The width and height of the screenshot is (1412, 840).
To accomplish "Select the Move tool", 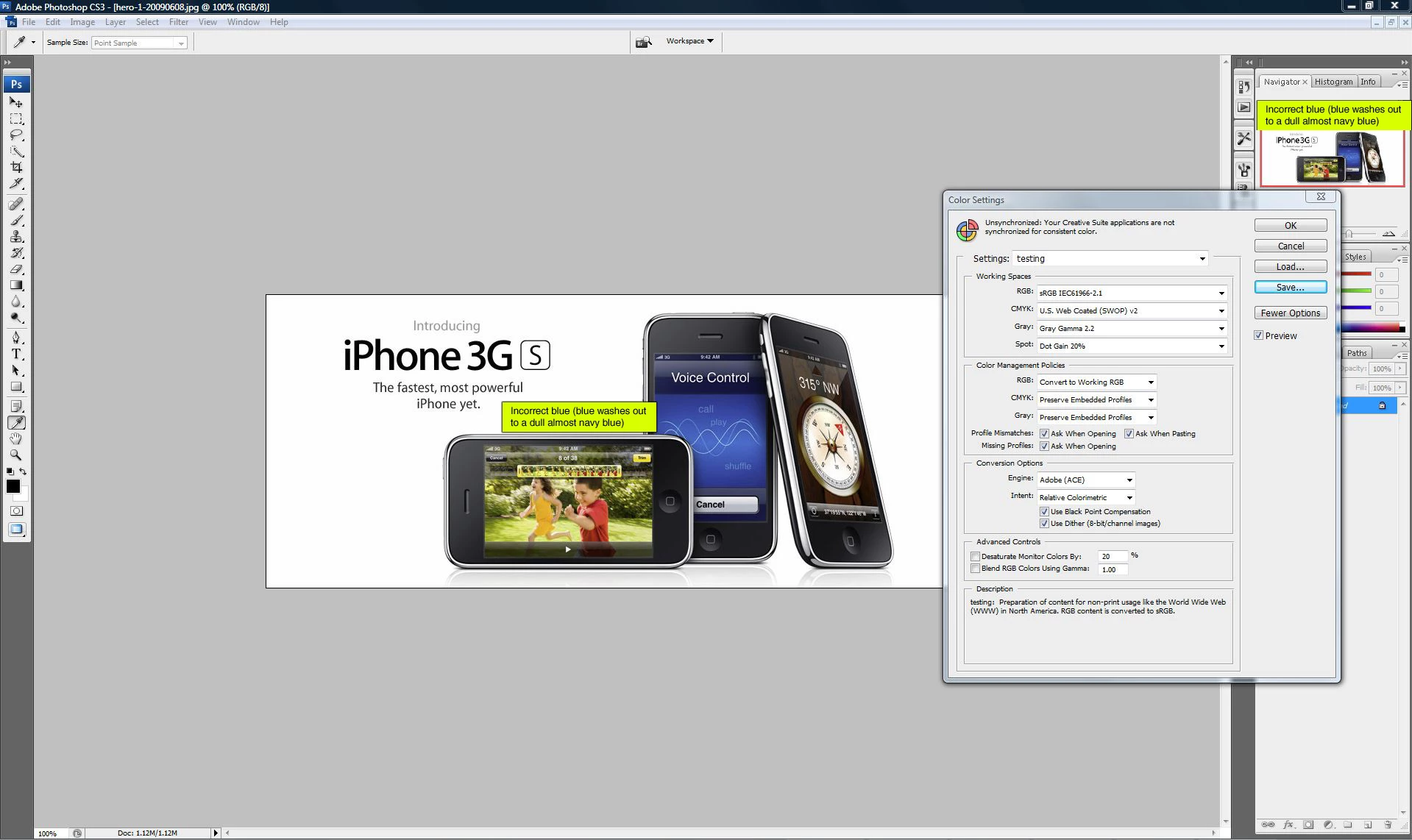I will coord(15,102).
